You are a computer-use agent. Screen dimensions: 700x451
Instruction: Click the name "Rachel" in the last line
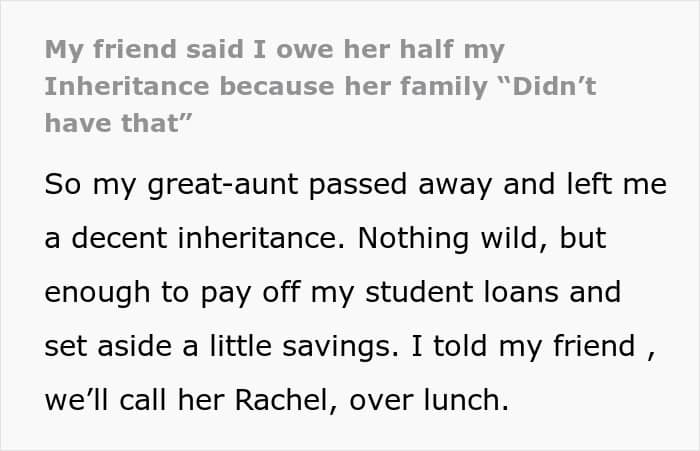(285, 400)
